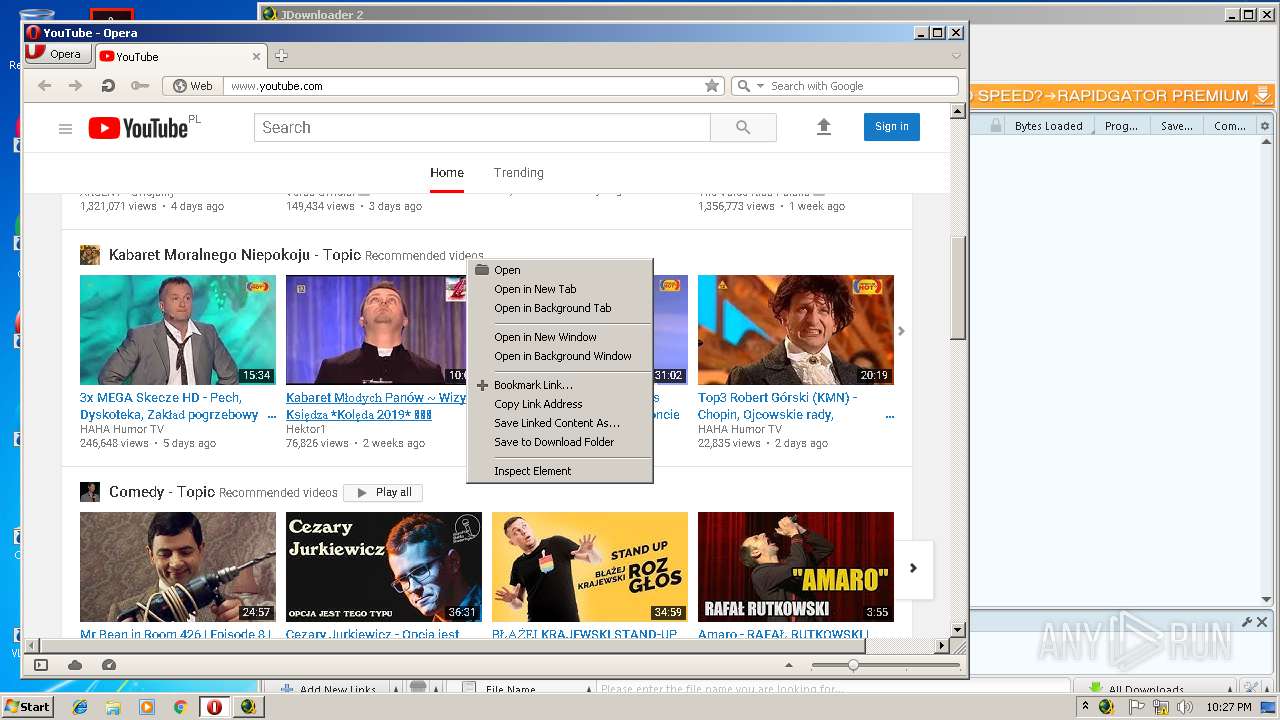This screenshot has width=1280, height=720.
Task: Choose Save Linked Content As...
Action: click(x=560, y=423)
